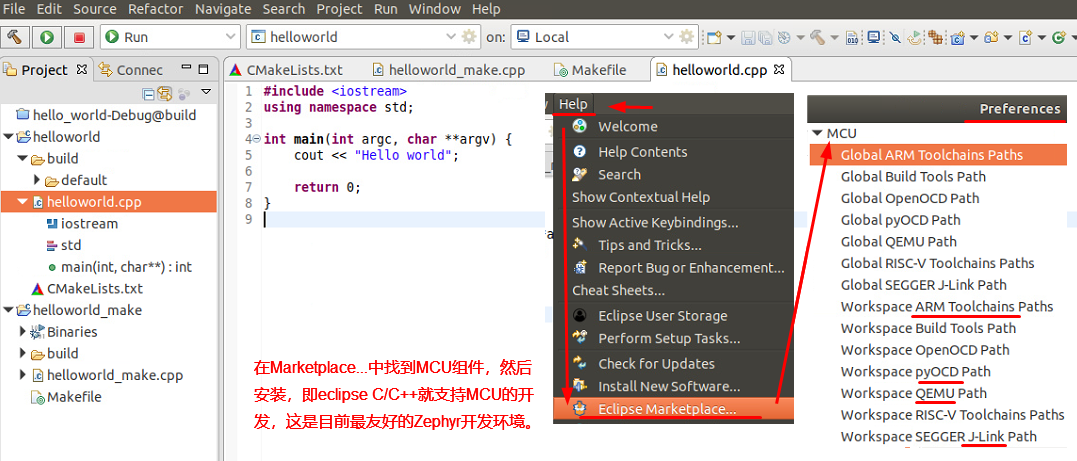Select main(int, char**) in the outline tree
The image size is (1077, 461).
[x=126, y=267]
